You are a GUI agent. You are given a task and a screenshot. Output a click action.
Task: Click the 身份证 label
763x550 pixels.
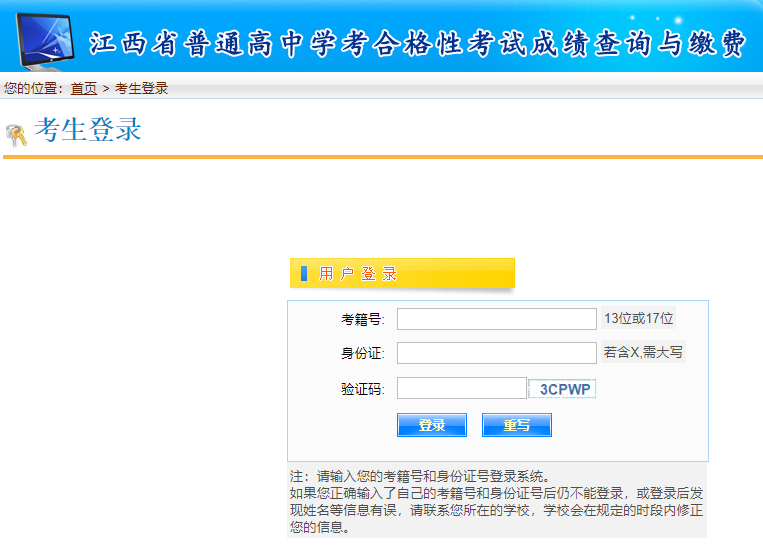click(363, 353)
